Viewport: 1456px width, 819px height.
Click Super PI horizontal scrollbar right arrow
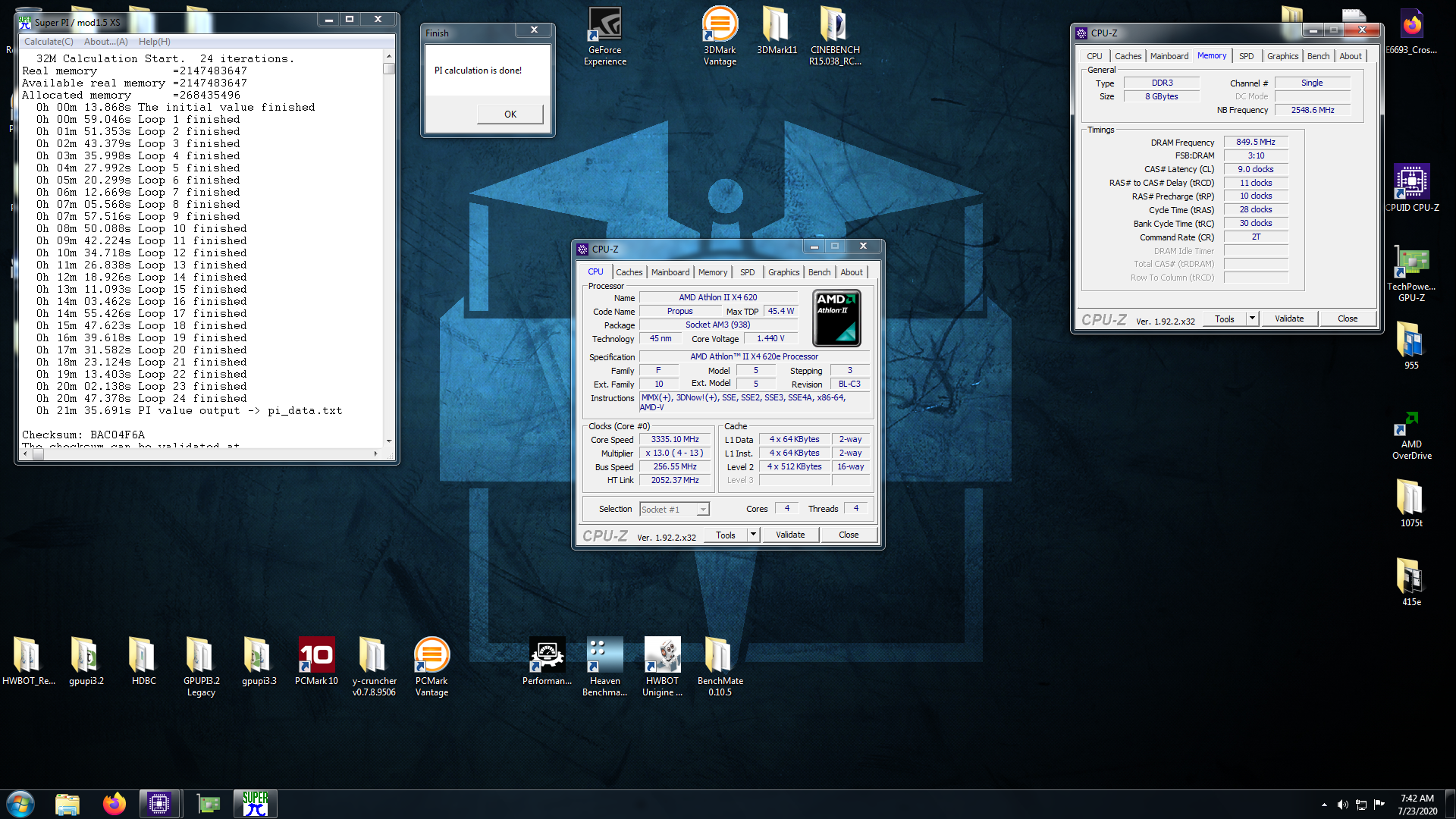[x=375, y=453]
